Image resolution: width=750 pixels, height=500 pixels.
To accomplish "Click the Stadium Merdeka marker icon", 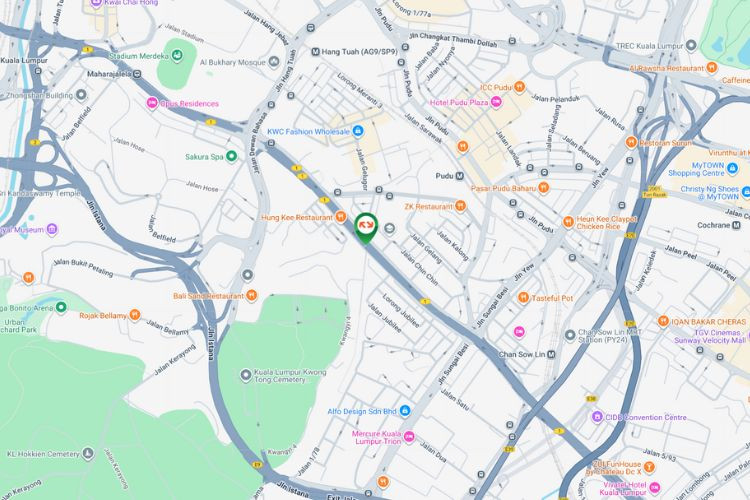I will pos(177,56).
